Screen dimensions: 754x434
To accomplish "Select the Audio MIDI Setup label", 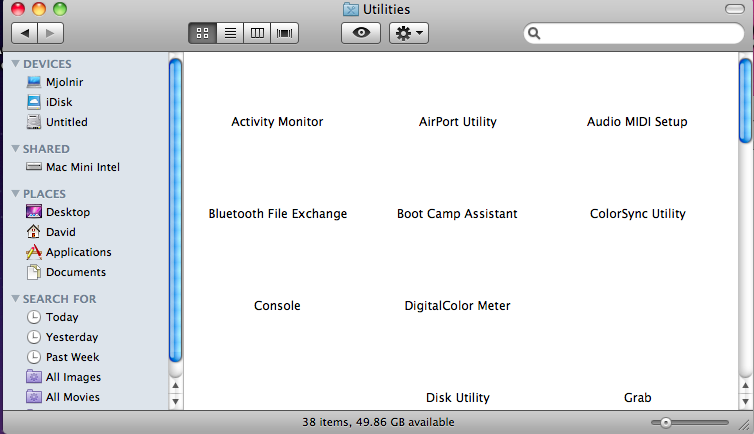I will tap(637, 122).
